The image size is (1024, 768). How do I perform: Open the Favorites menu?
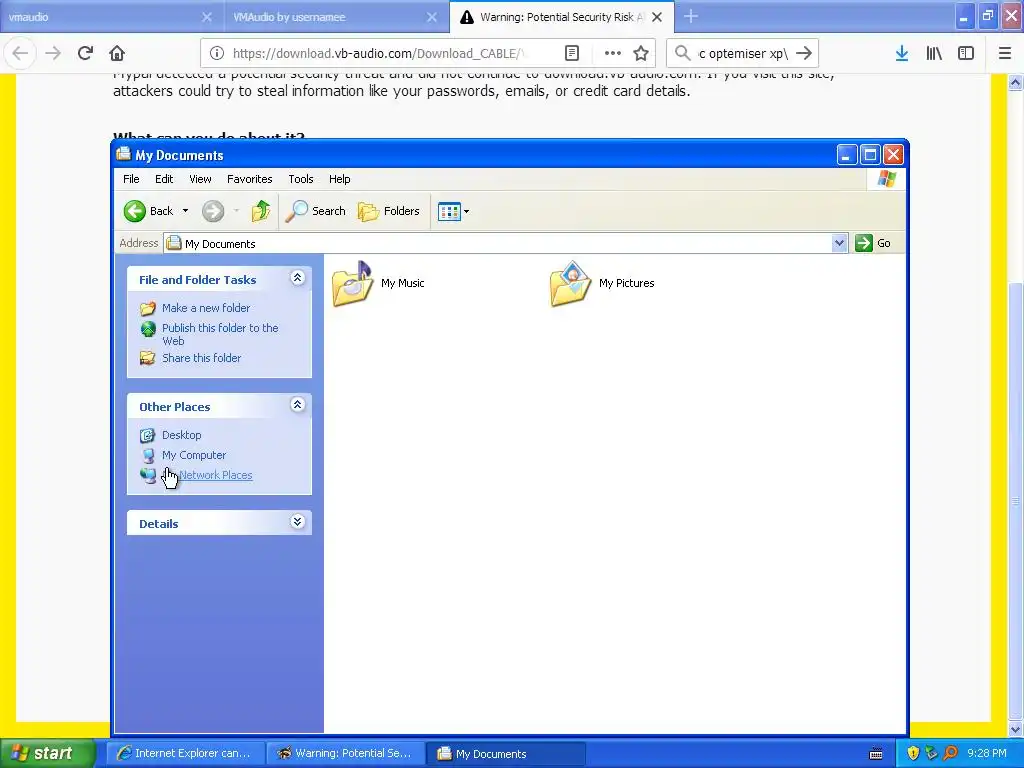(x=249, y=179)
